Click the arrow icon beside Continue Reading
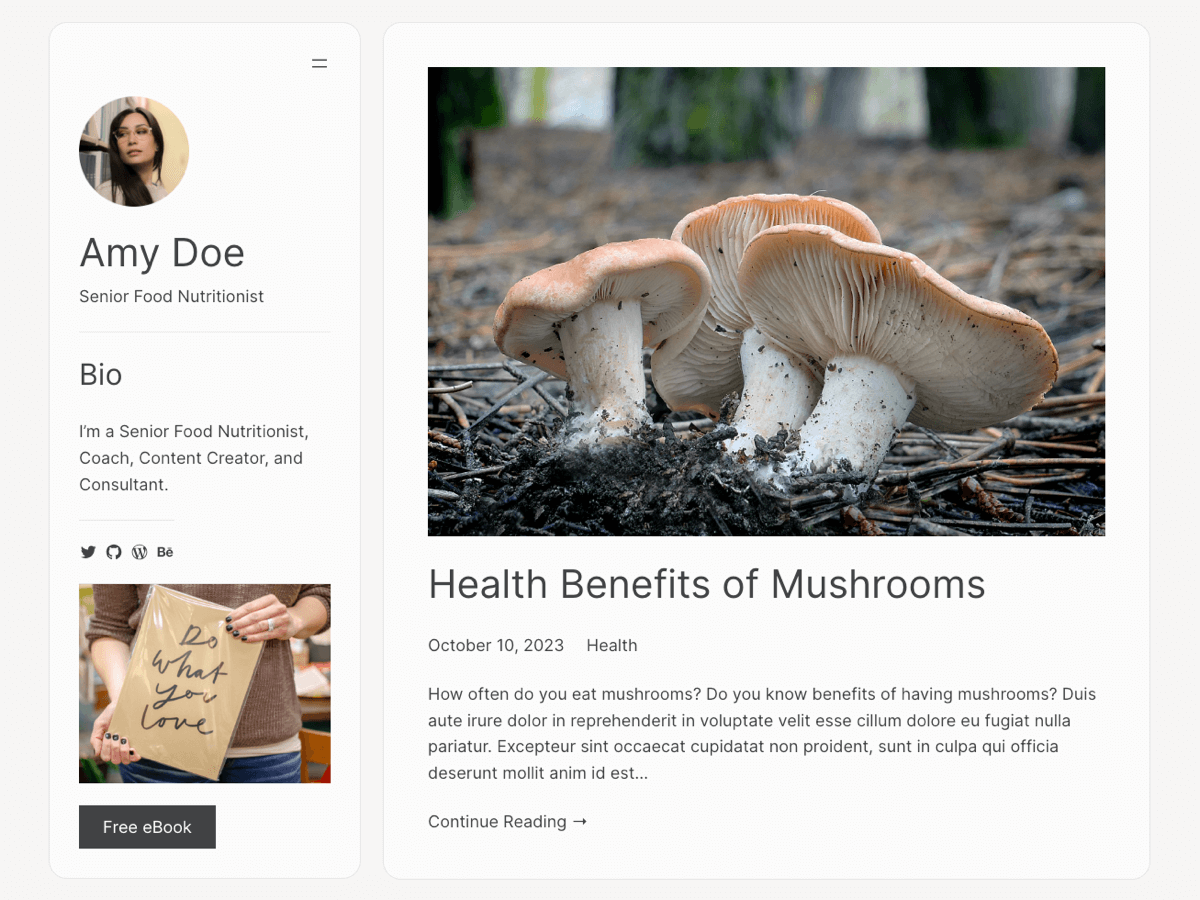Viewport: 1200px width, 900px height. coord(579,821)
